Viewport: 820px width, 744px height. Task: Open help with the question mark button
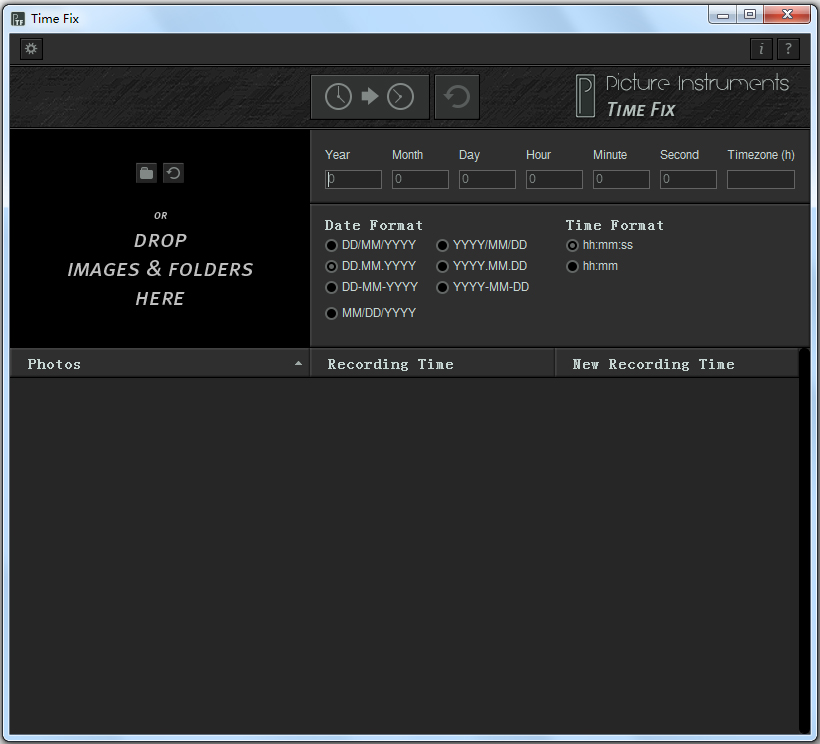coord(788,49)
